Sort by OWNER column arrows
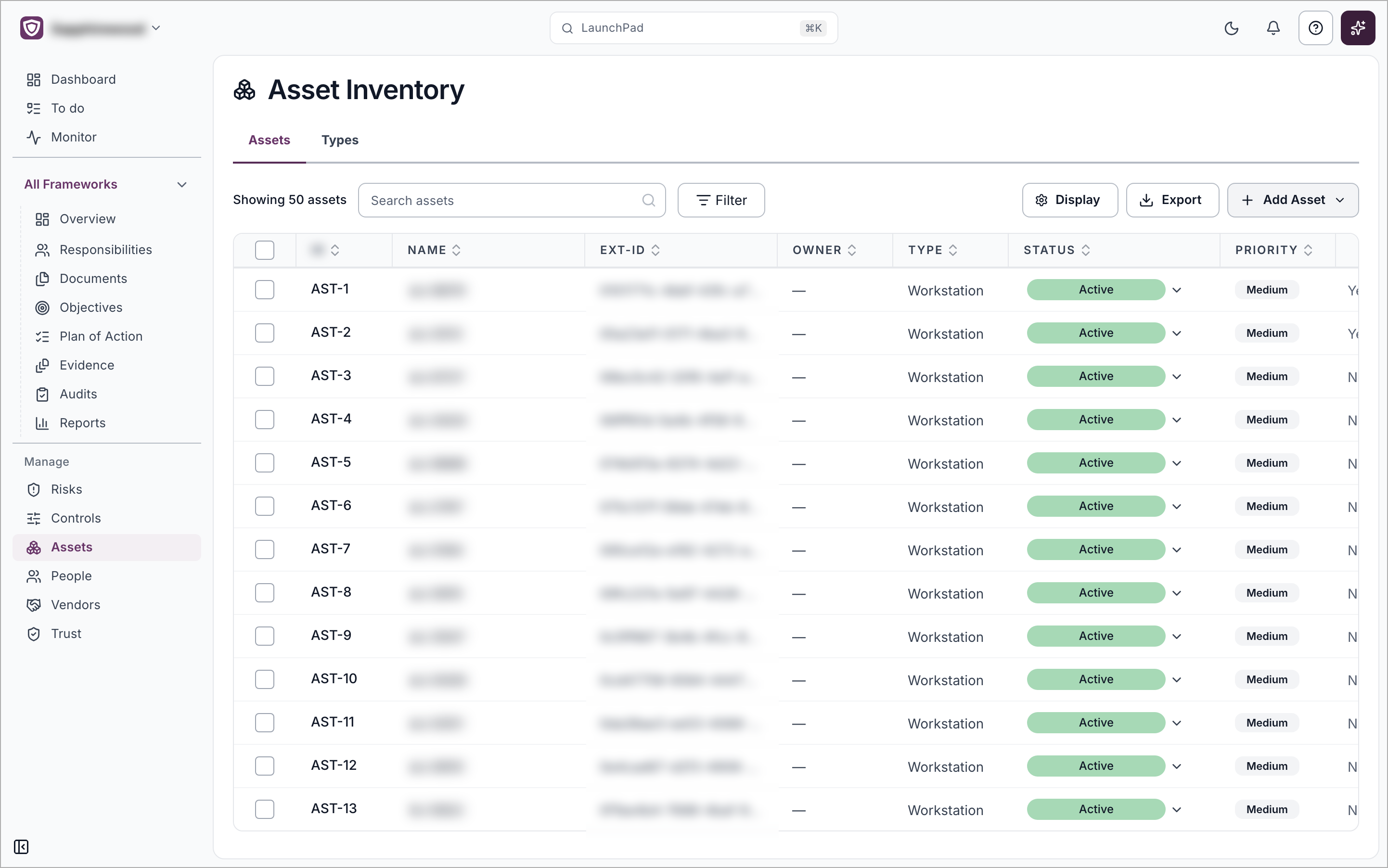Image resolution: width=1388 pixels, height=868 pixels. [x=852, y=250]
